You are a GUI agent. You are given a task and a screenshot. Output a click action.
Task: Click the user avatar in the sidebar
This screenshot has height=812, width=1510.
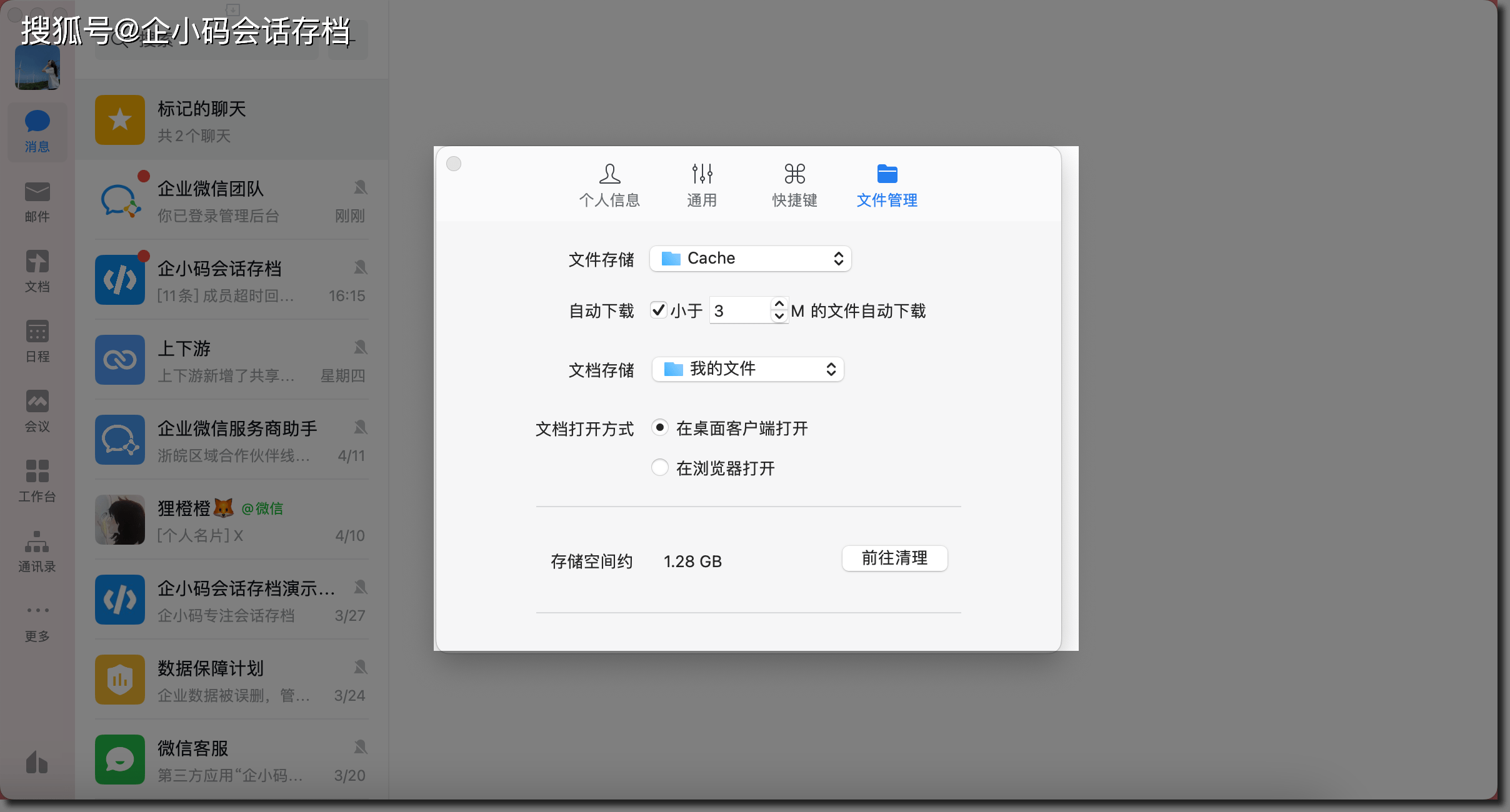coord(37,67)
